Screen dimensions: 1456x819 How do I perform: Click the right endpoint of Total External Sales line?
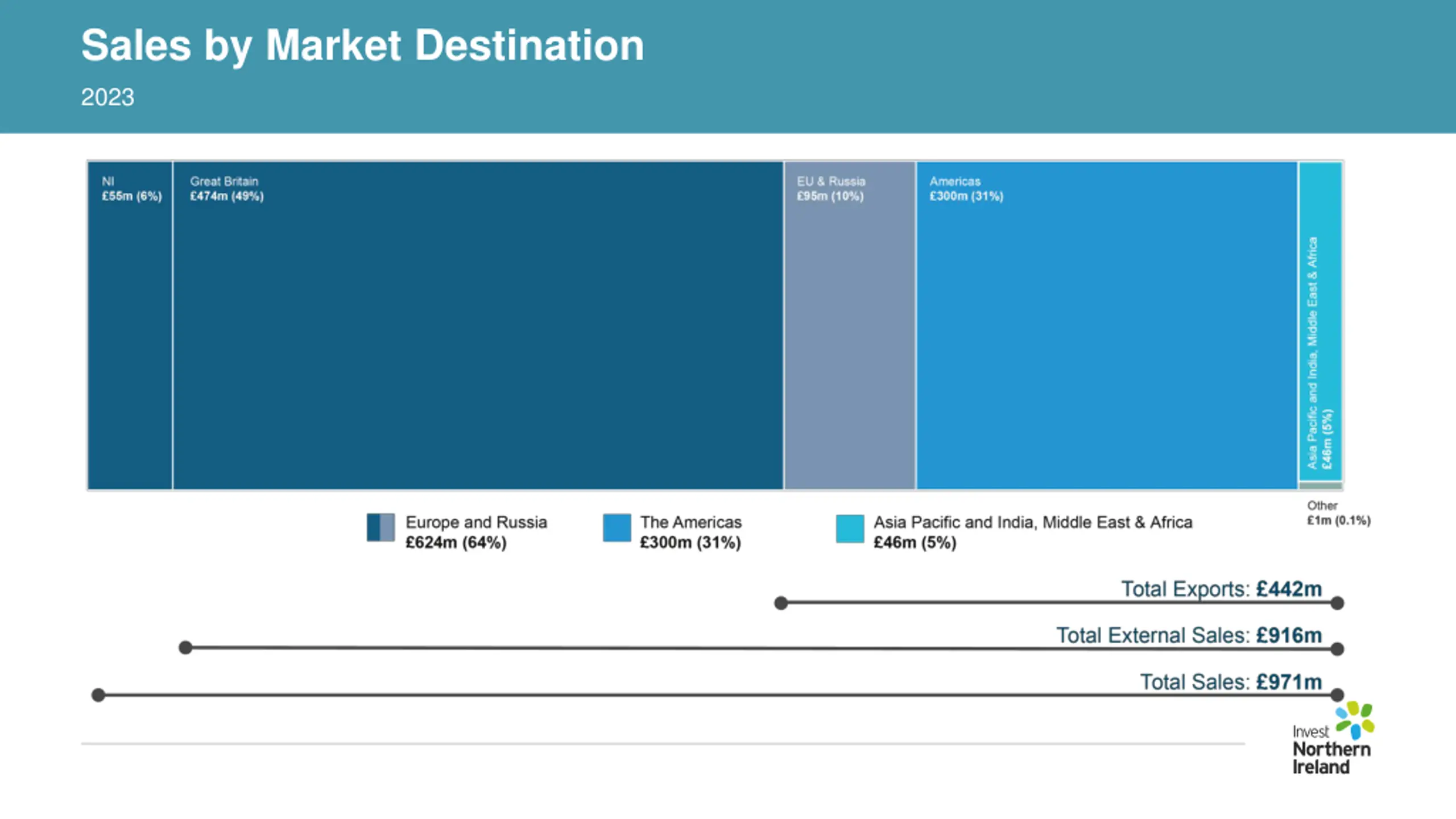click(1337, 649)
